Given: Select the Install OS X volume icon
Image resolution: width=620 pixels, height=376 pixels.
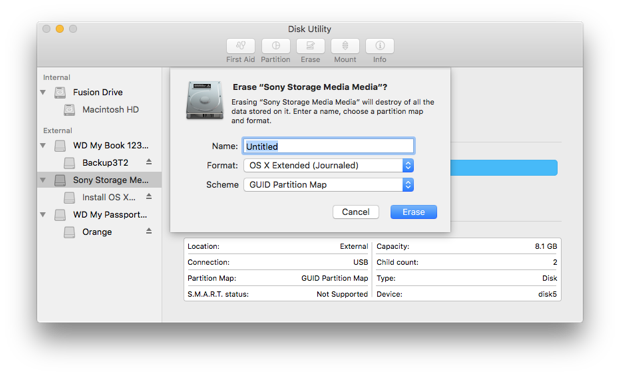Looking at the screenshot, I should pyautogui.click(x=69, y=197).
